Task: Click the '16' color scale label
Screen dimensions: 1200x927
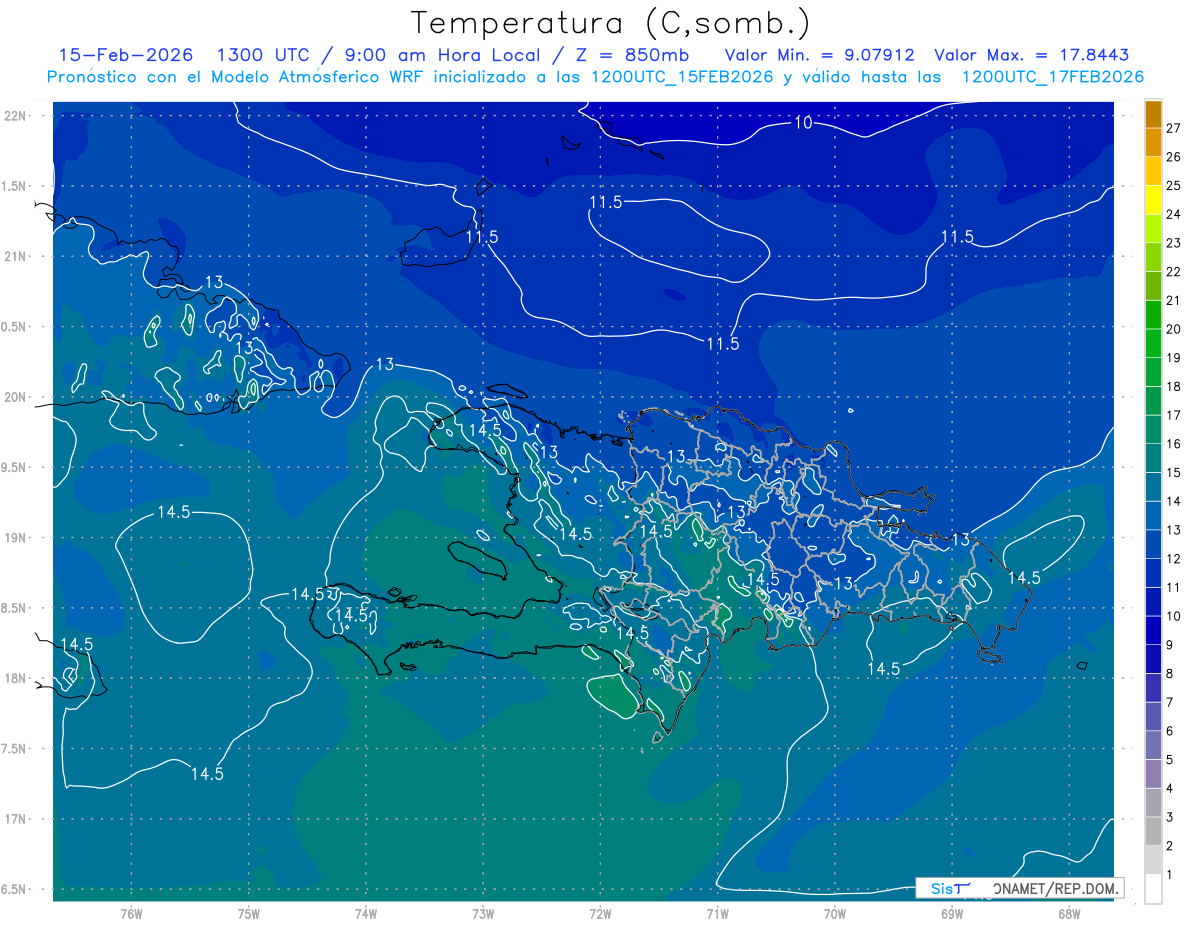Action: (x=1173, y=443)
